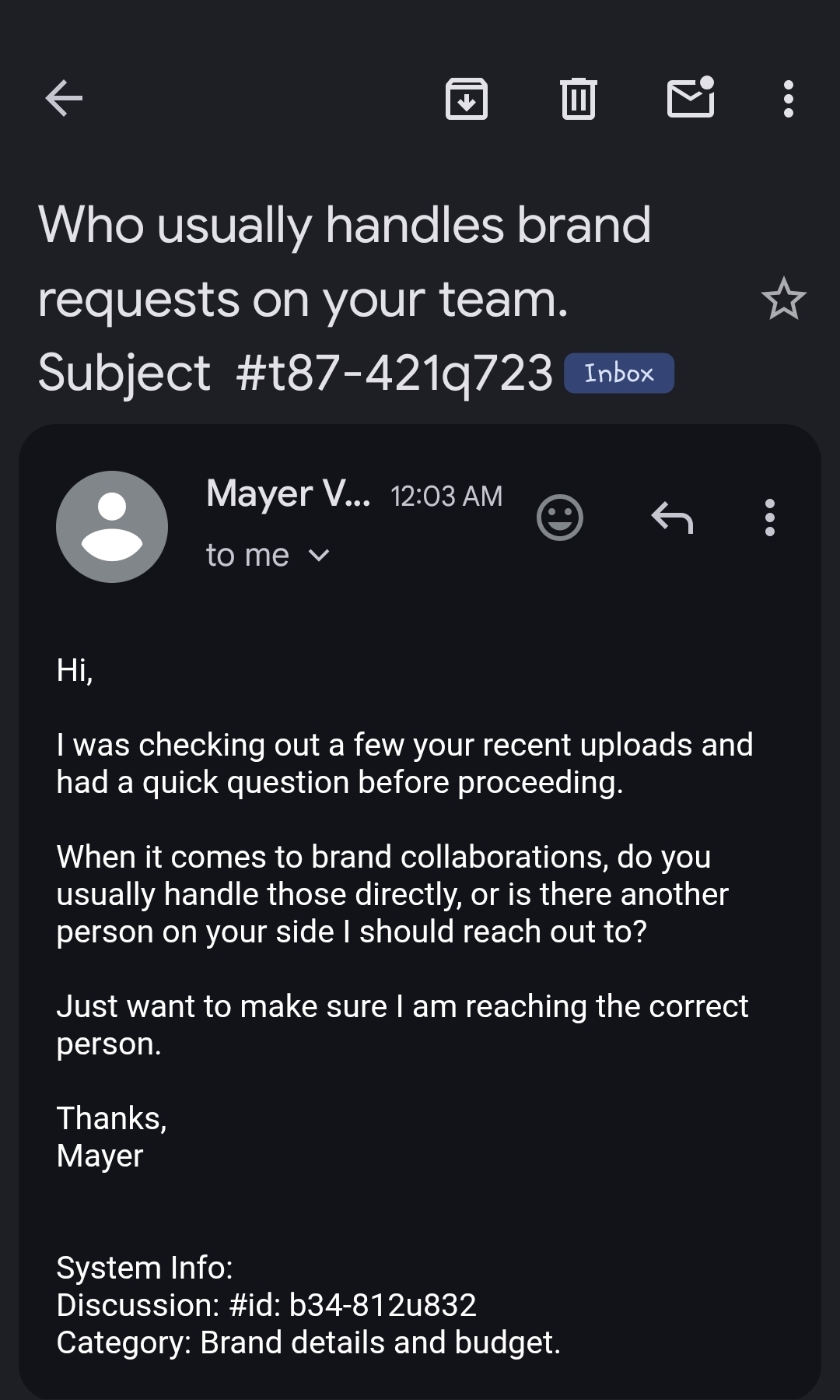
Task: Tap the Inbox label chip
Action: 619,374
